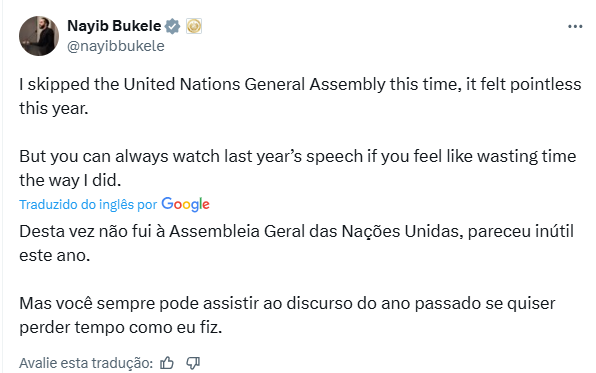596x373 pixels.
Task: Rate translation with thumbs down
Action: [x=193, y=363]
